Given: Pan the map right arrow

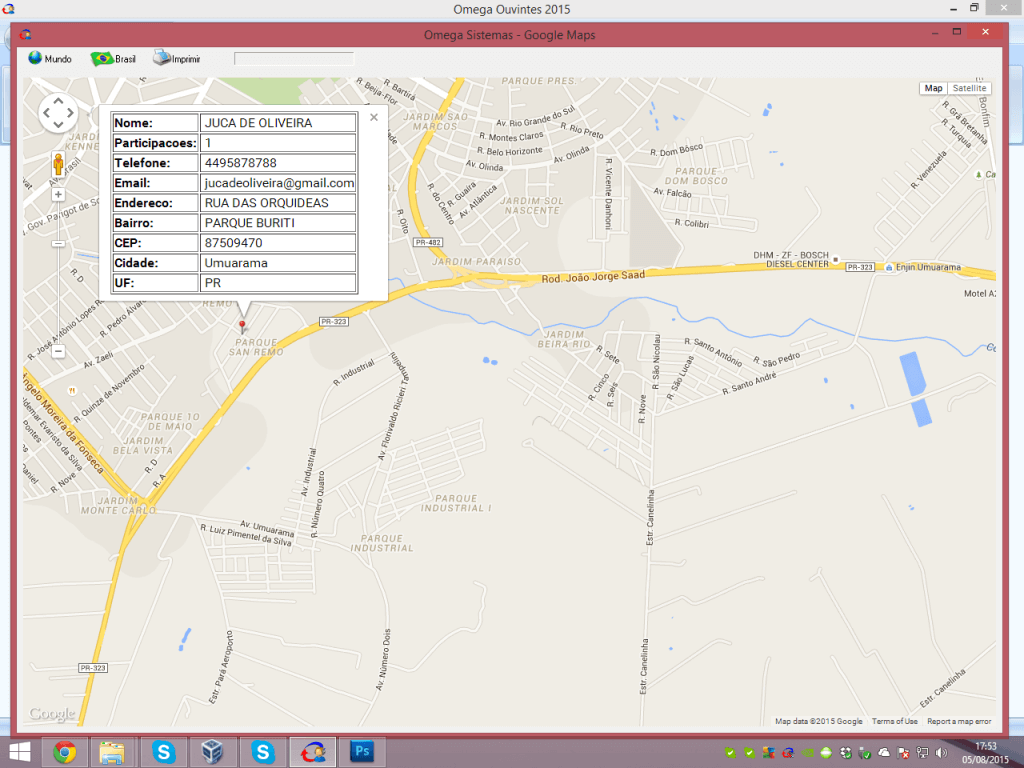Looking at the screenshot, I should 70,113.
